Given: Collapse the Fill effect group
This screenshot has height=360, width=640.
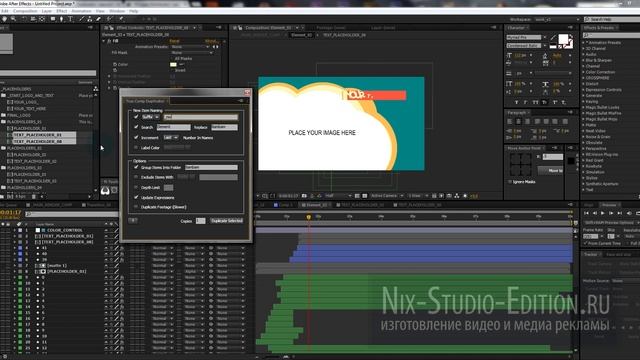Looking at the screenshot, I should (x=104, y=41).
